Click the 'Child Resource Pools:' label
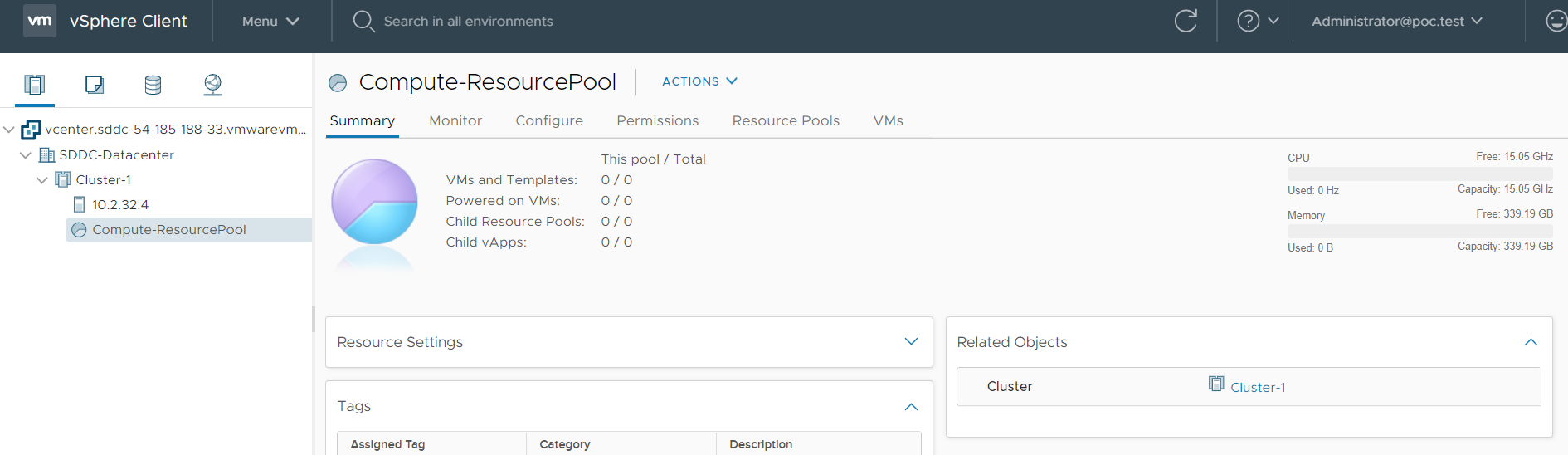The width and height of the screenshot is (1568, 455). (515, 222)
